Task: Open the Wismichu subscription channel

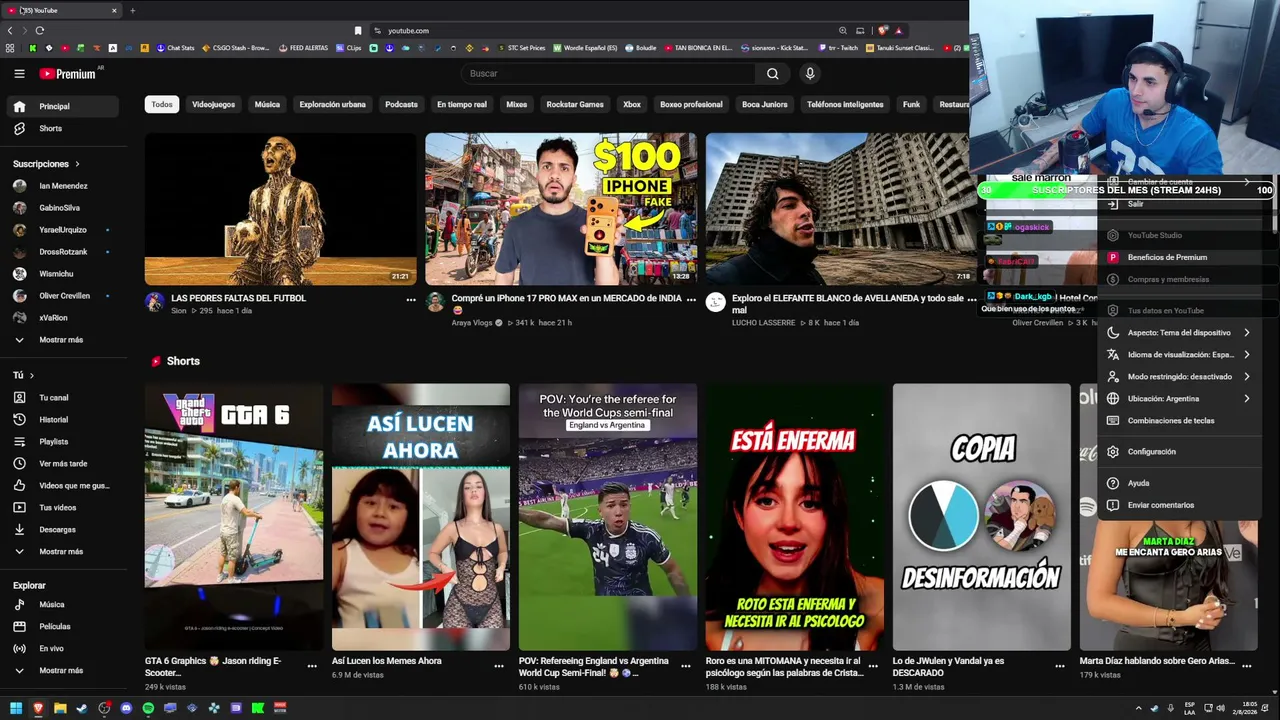Action: 61,274
